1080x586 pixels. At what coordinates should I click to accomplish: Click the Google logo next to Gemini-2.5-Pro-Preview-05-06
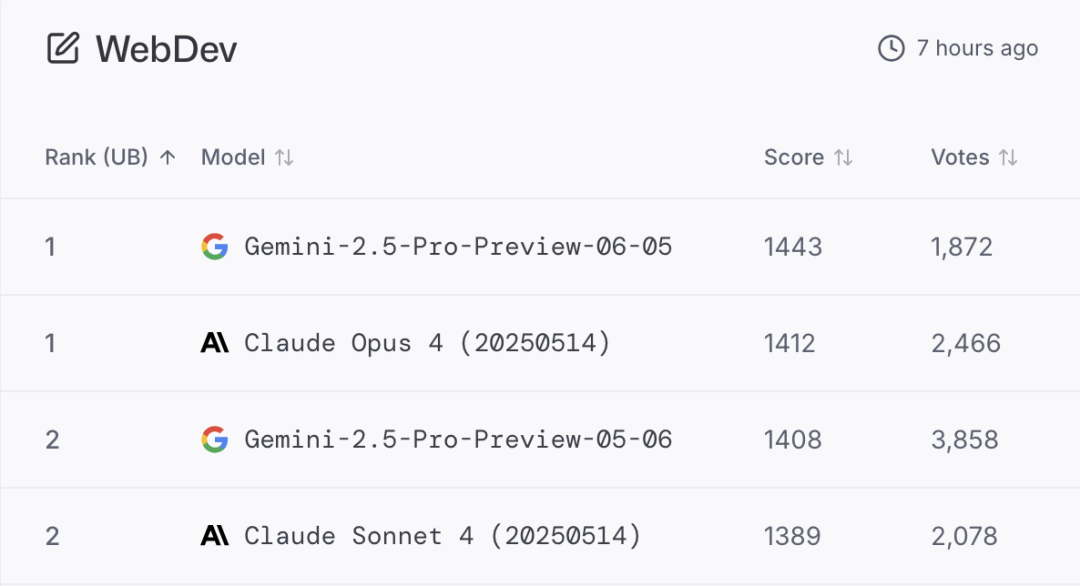(x=214, y=439)
